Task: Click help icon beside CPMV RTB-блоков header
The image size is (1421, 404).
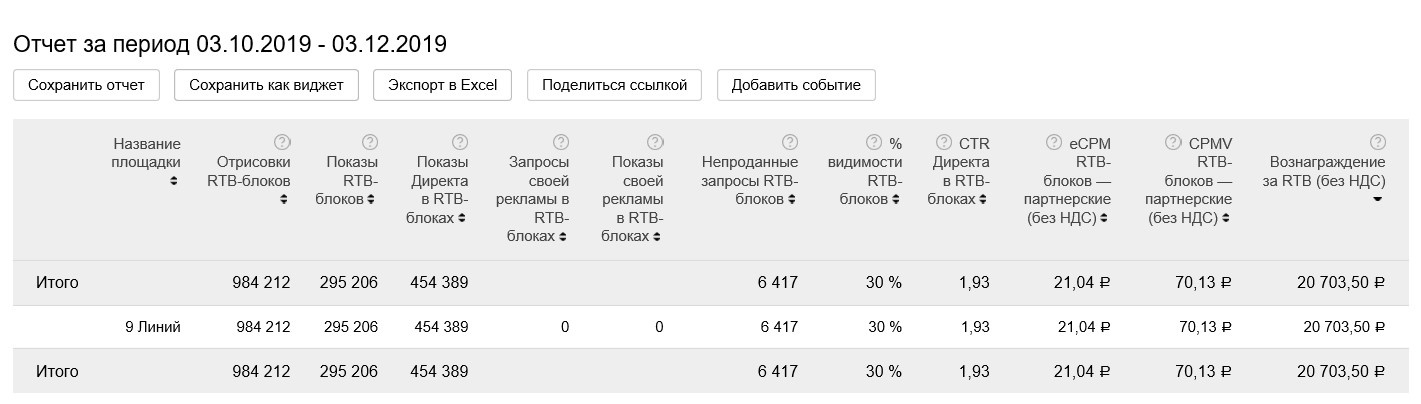Action: (x=1174, y=142)
